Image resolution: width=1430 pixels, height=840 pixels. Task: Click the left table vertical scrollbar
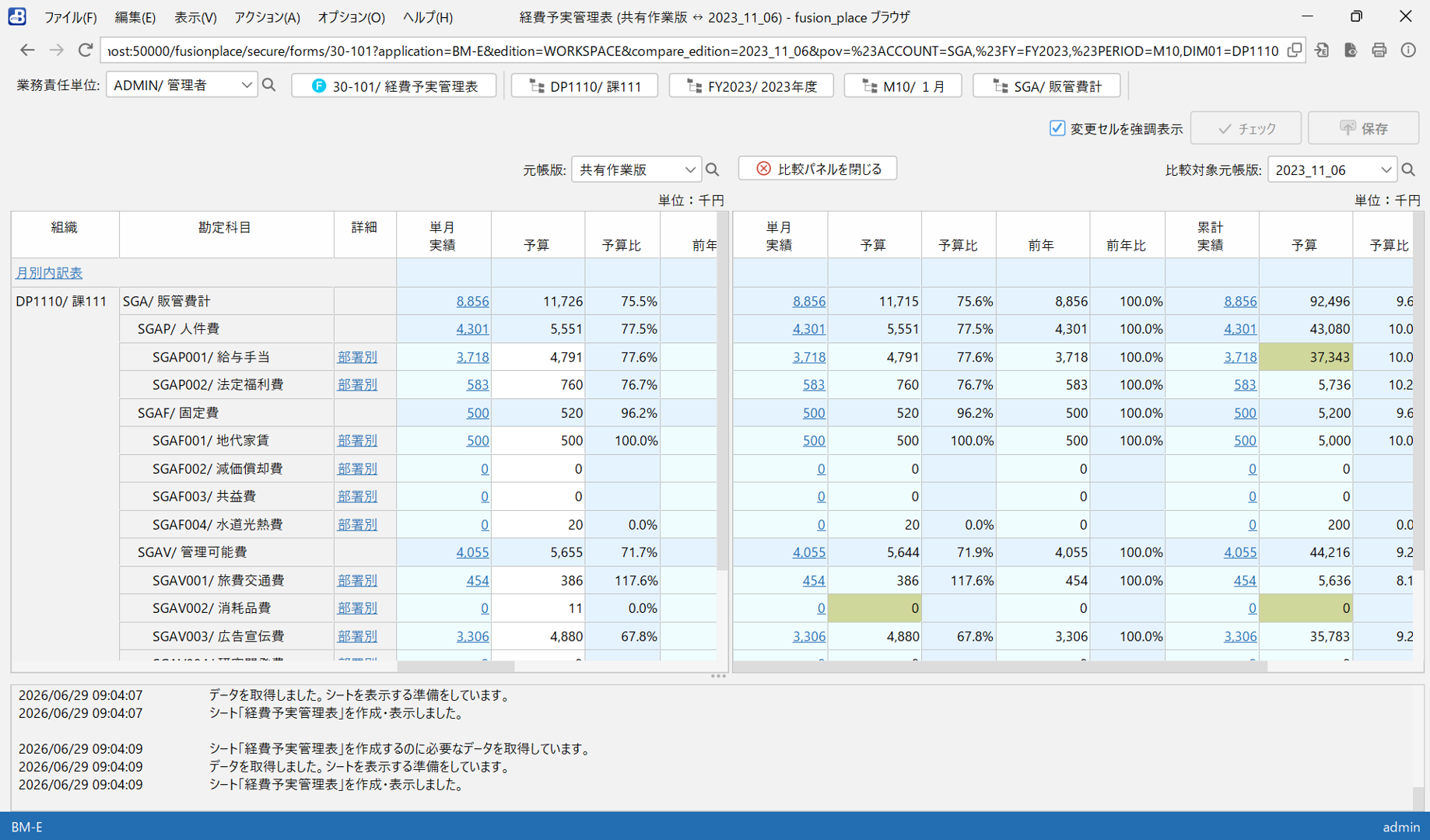[722, 391]
